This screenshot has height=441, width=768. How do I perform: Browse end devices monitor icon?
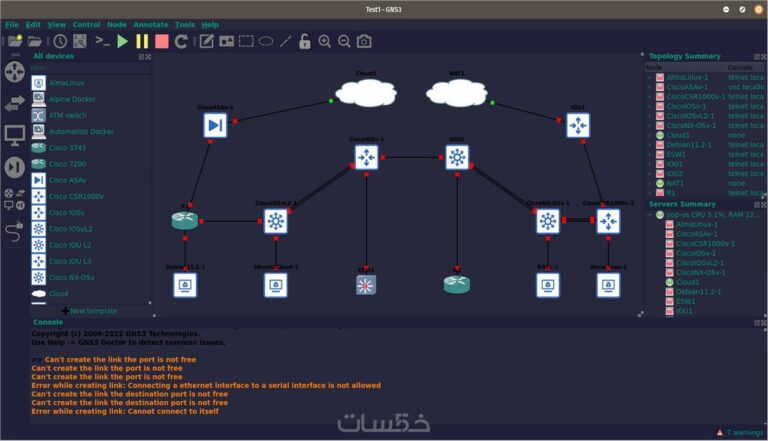click(x=15, y=135)
